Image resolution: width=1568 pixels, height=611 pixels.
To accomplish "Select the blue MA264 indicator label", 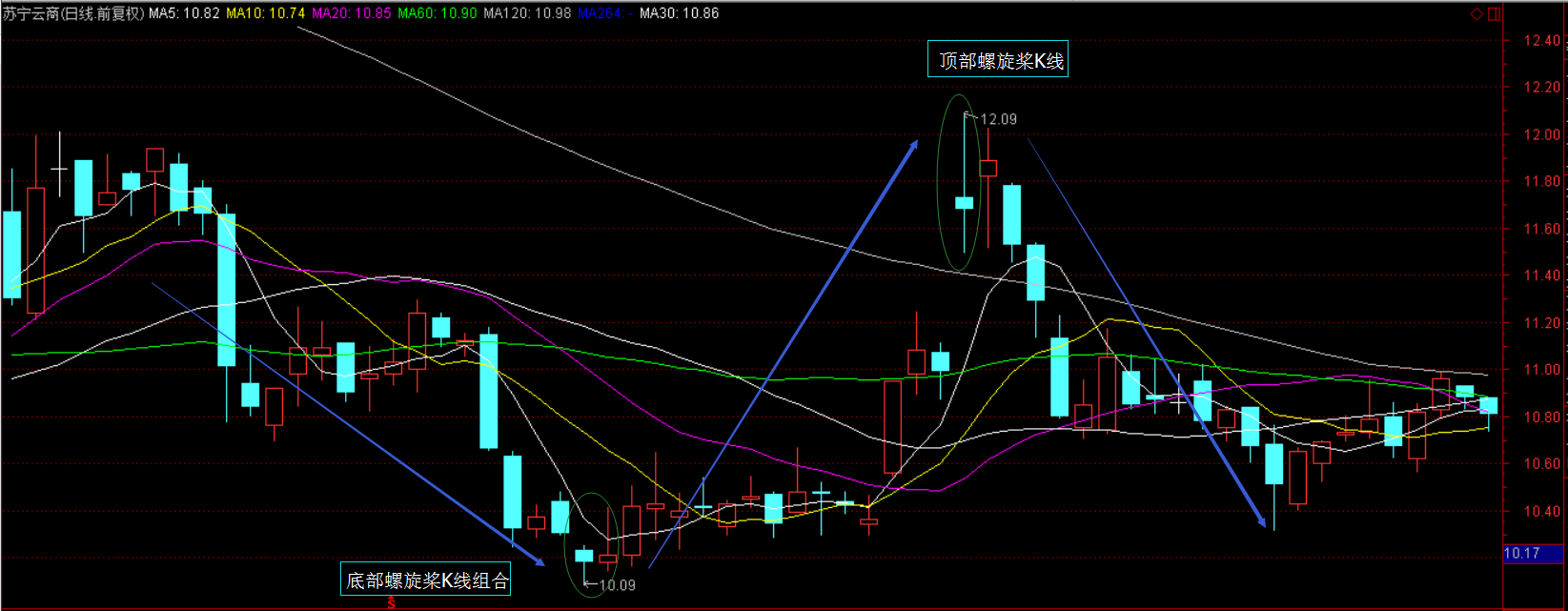I will click(605, 13).
